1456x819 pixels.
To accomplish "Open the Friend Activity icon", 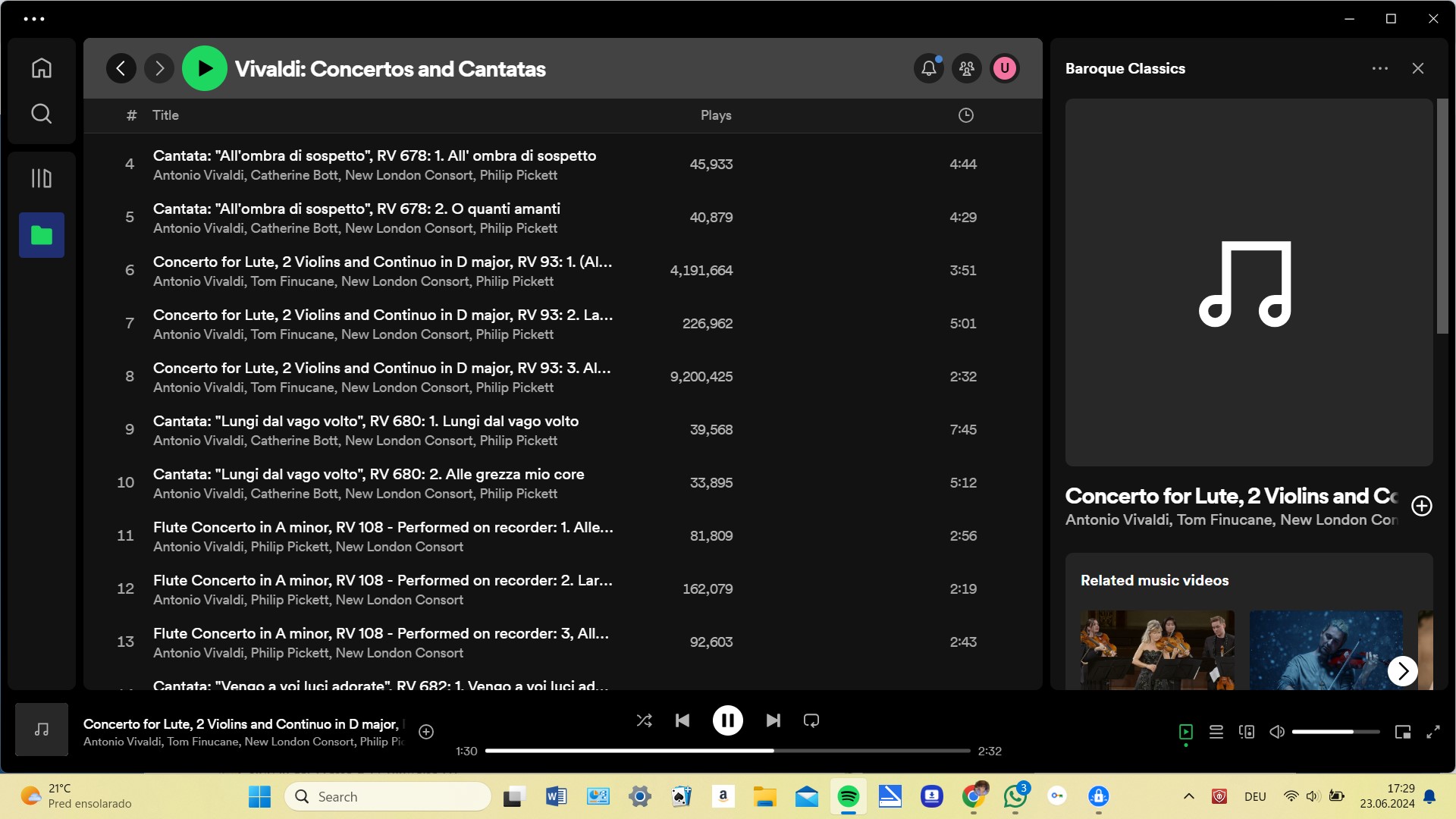I will pyautogui.click(x=967, y=68).
